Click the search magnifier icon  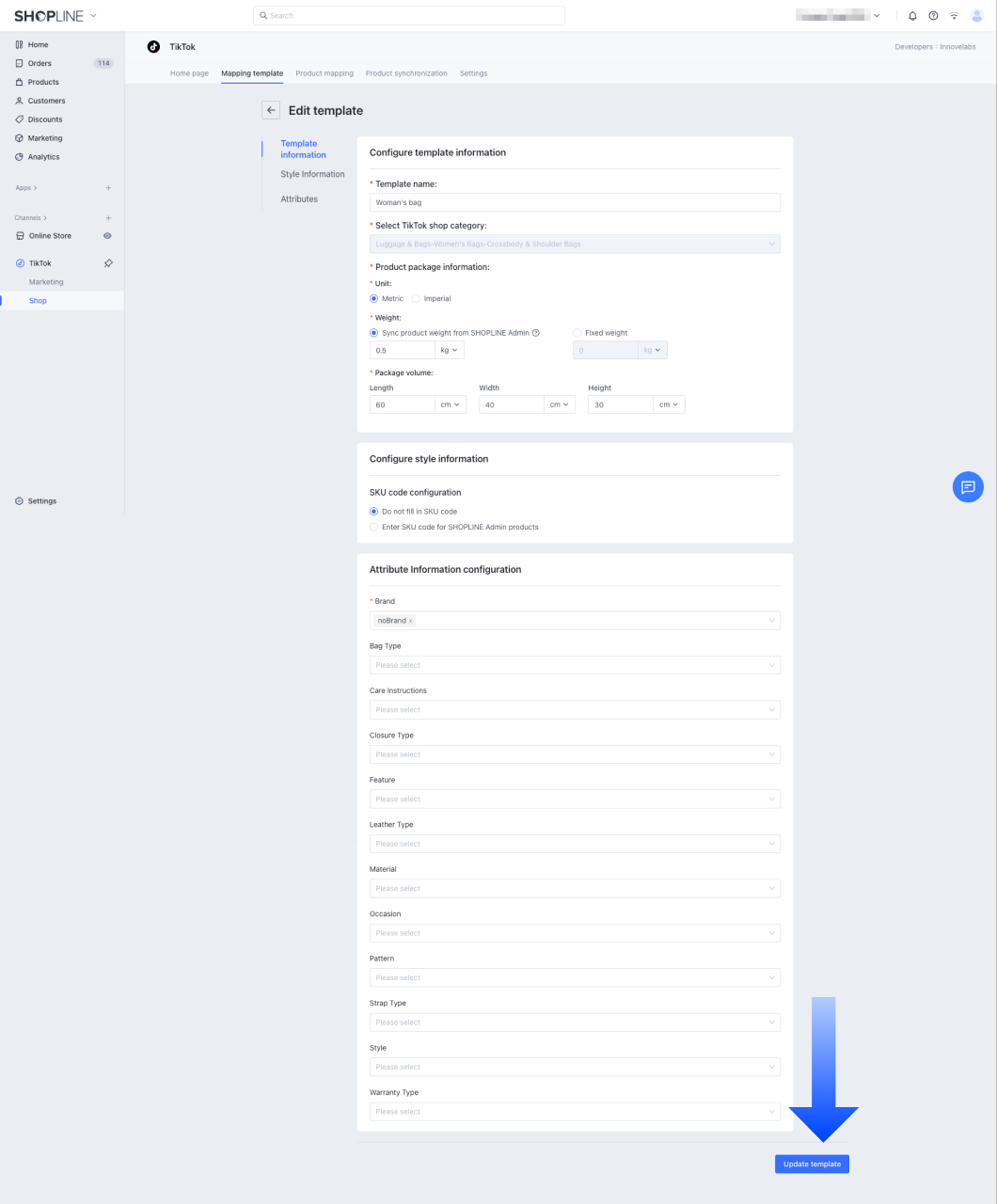[x=264, y=16]
